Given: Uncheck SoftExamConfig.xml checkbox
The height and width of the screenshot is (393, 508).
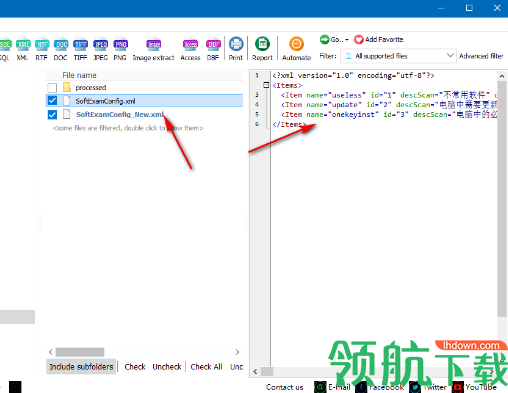Looking at the screenshot, I should point(52,101).
